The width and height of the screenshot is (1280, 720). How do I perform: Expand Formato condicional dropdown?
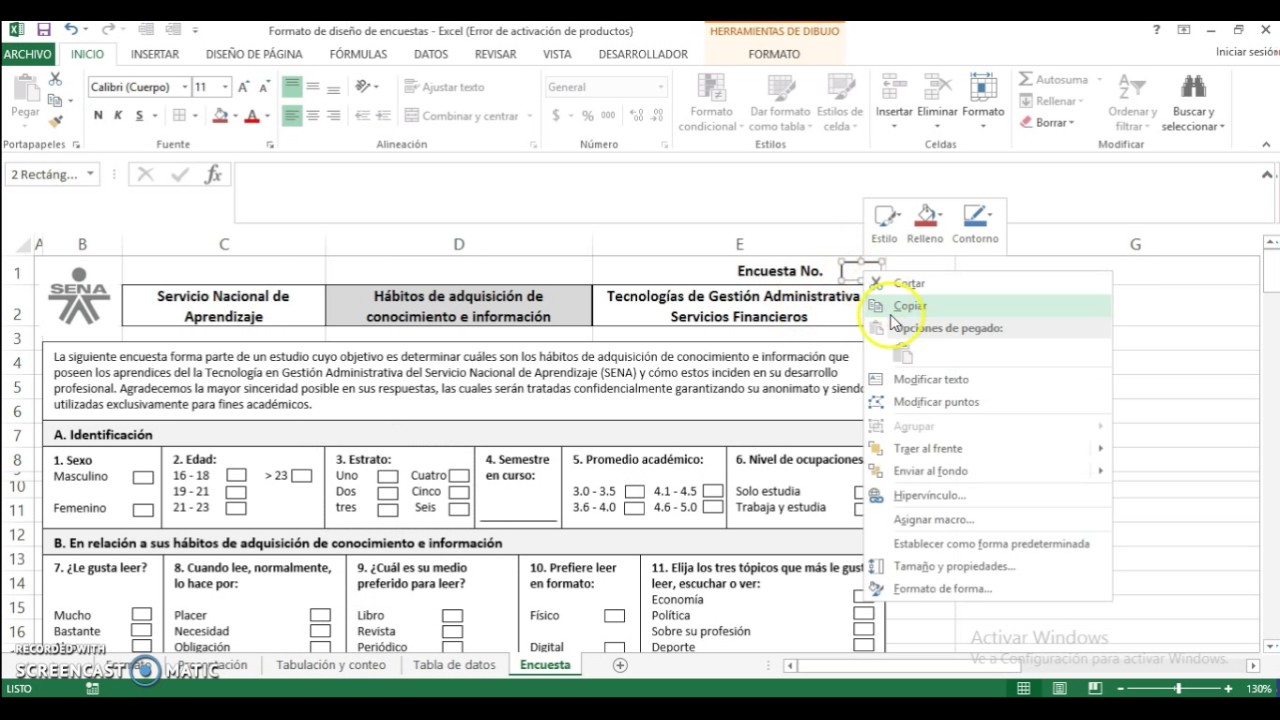pos(711,103)
